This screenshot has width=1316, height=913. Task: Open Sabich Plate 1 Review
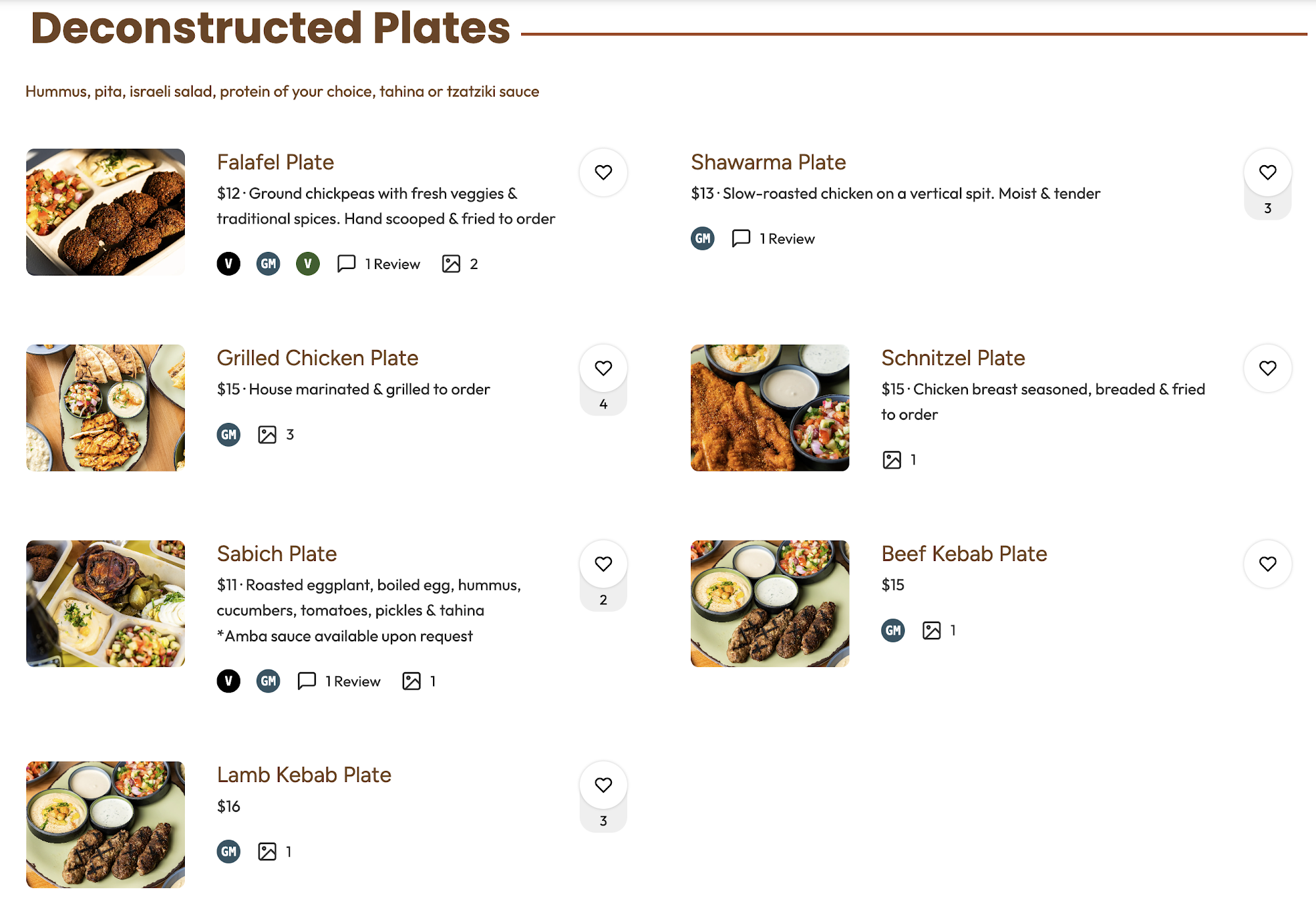340,681
